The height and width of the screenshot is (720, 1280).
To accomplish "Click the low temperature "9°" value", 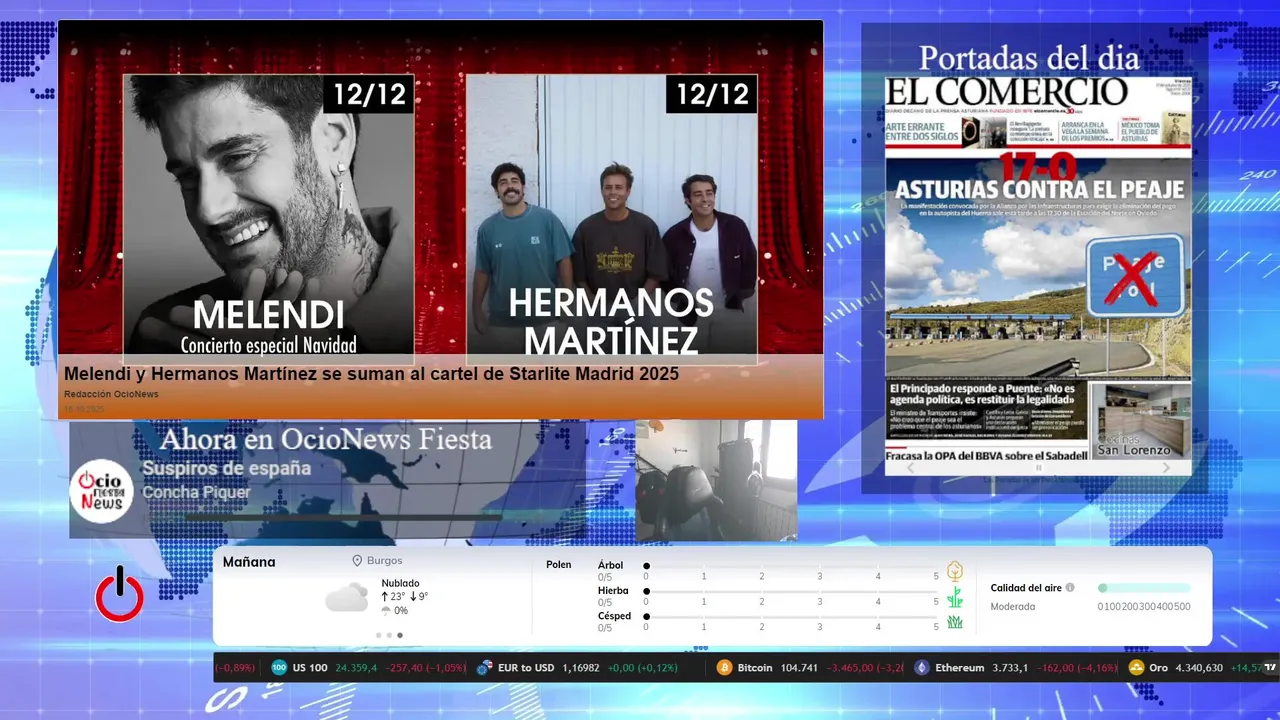I will pyautogui.click(x=423, y=597).
